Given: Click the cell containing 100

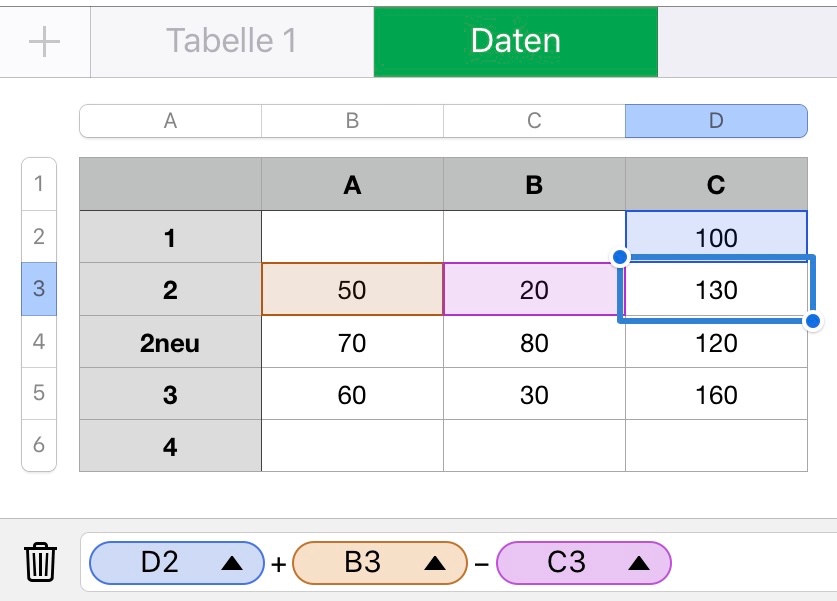Looking at the screenshot, I should 716,238.
